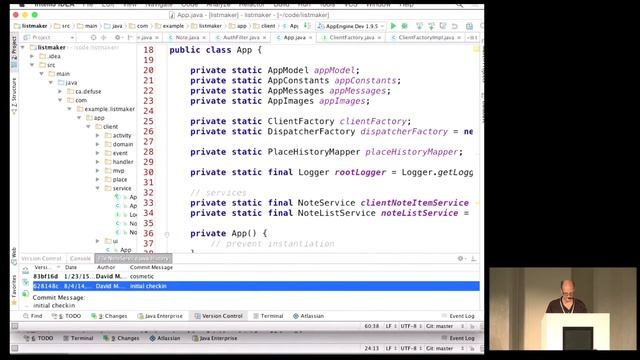Run the AppEngine Dev configuration with green play icon
Image resolution: width=640 pixels, height=360 pixels.
tap(393, 26)
